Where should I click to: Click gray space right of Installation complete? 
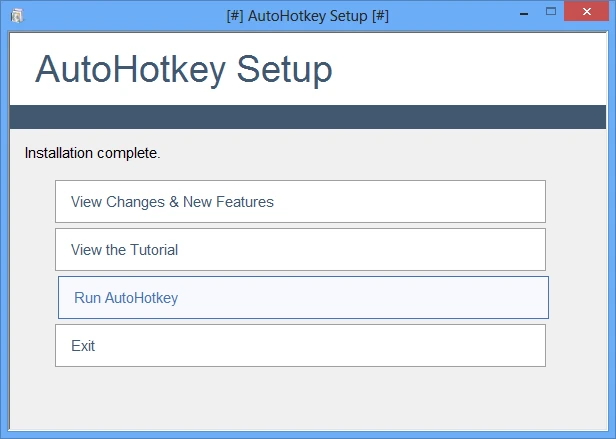[x=380, y=154]
